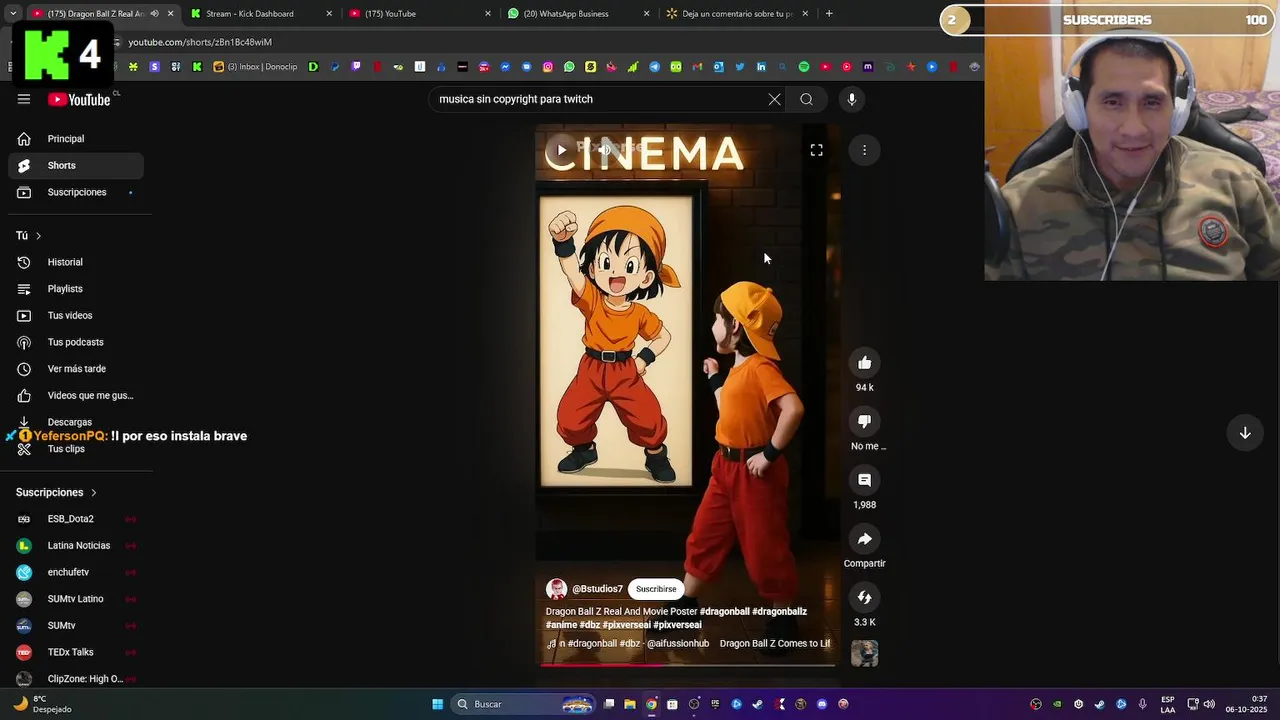Share the Short via Compartir icon

864,539
